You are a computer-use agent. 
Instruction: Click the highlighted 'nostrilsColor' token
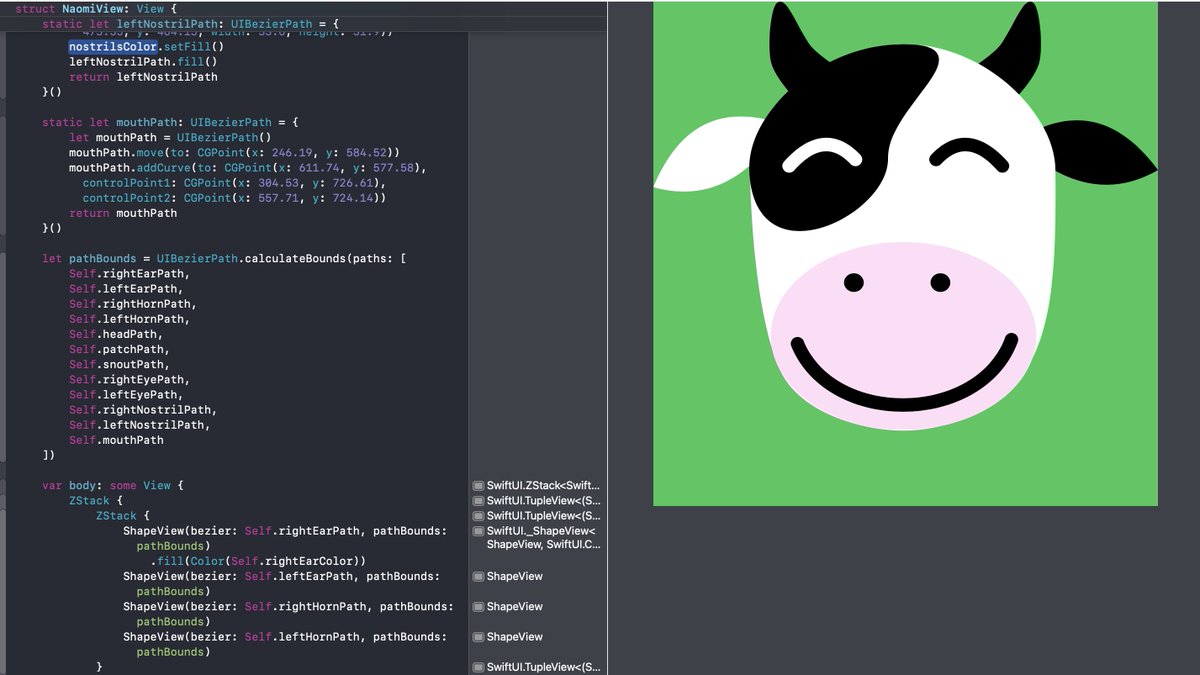(x=113, y=46)
